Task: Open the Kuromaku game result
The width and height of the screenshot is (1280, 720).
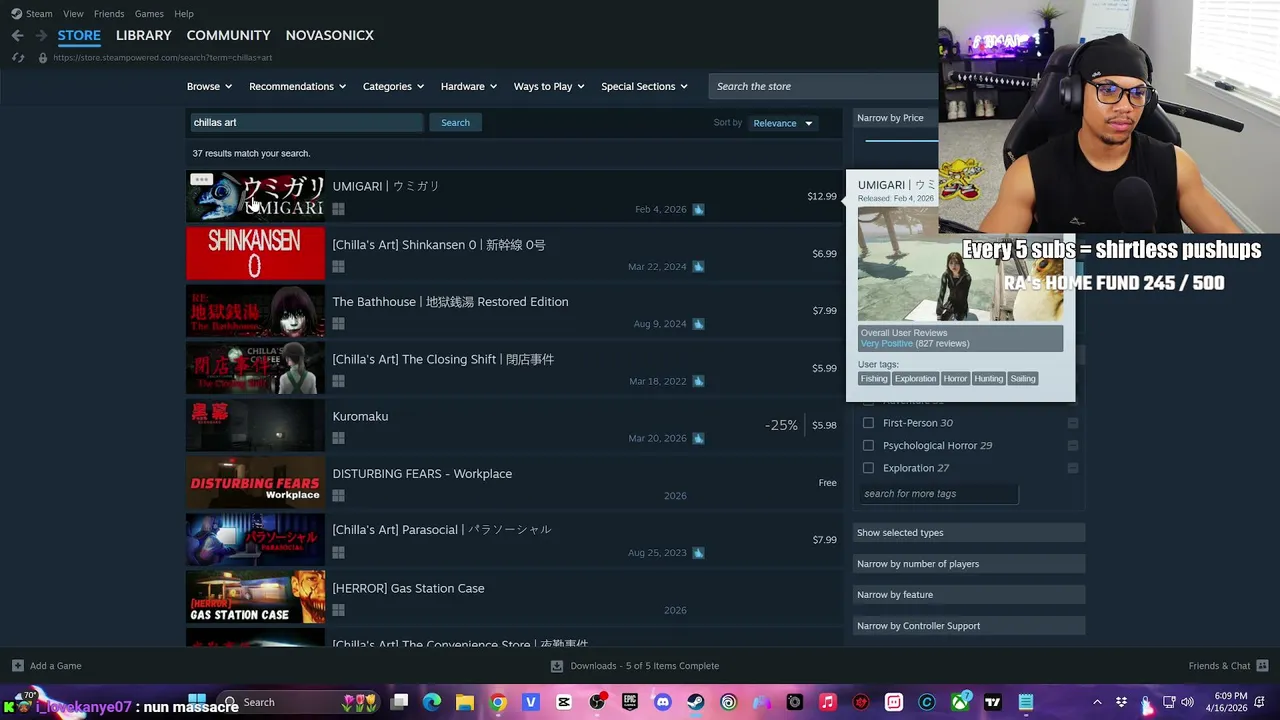Action: point(512,425)
